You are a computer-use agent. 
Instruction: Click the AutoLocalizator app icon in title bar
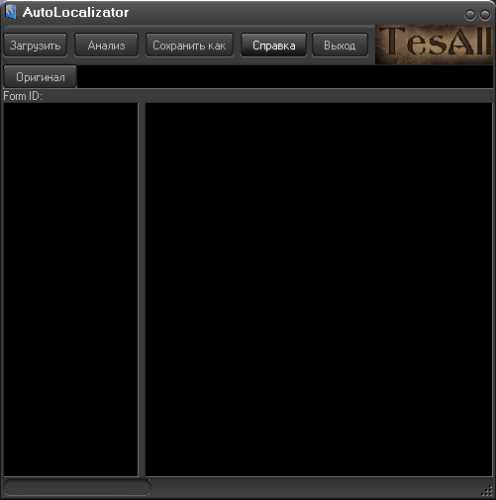[x=11, y=12]
